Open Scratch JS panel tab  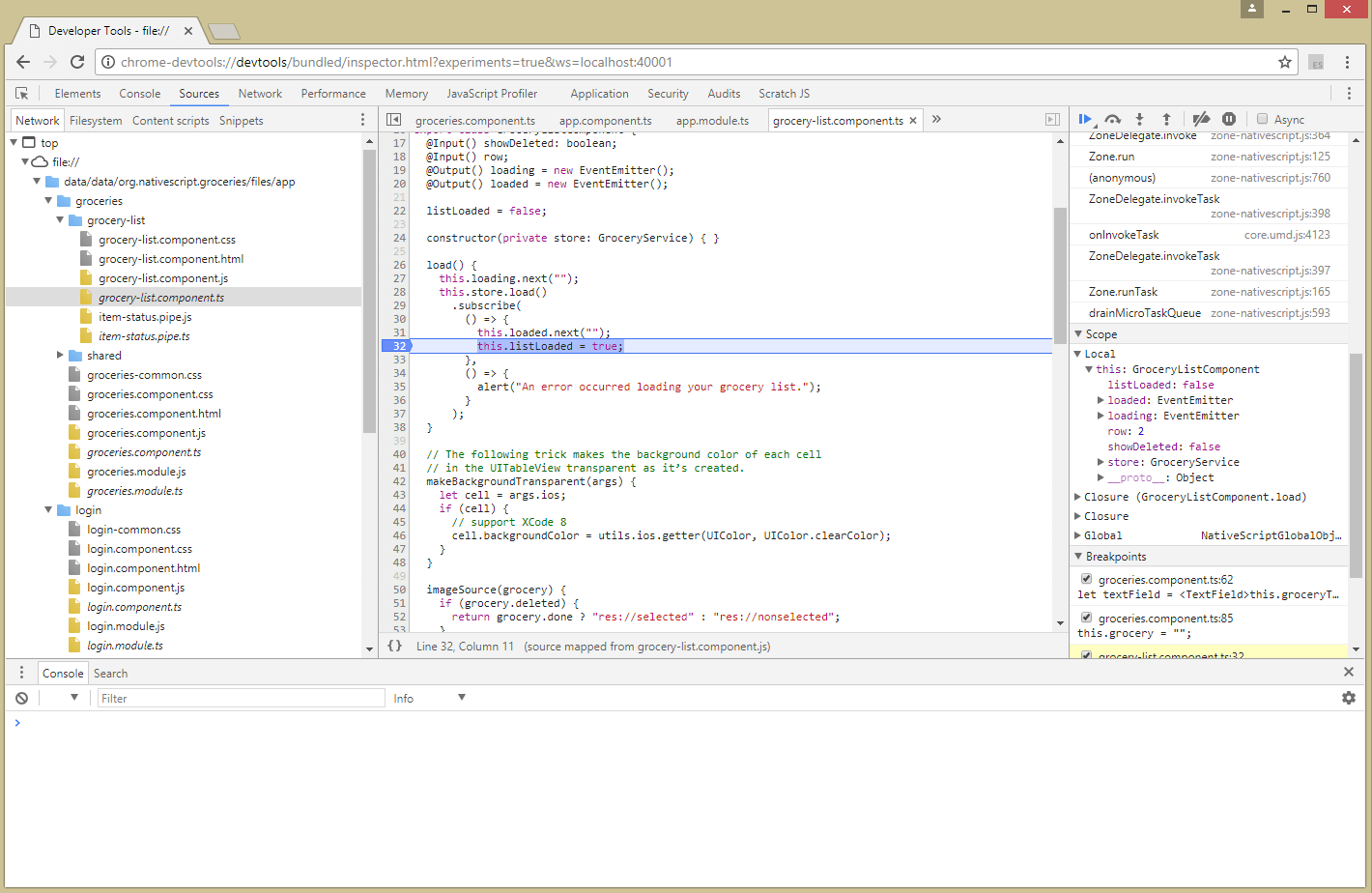click(784, 94)
